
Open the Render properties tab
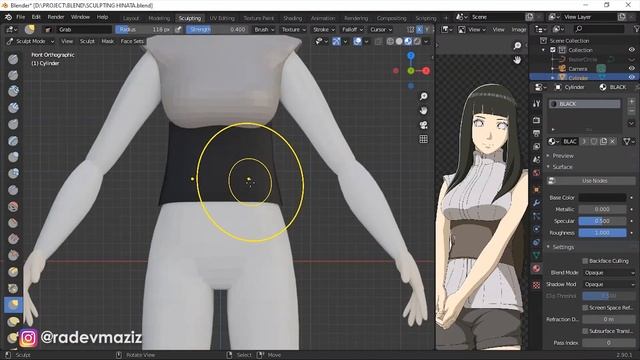point(536,120)
